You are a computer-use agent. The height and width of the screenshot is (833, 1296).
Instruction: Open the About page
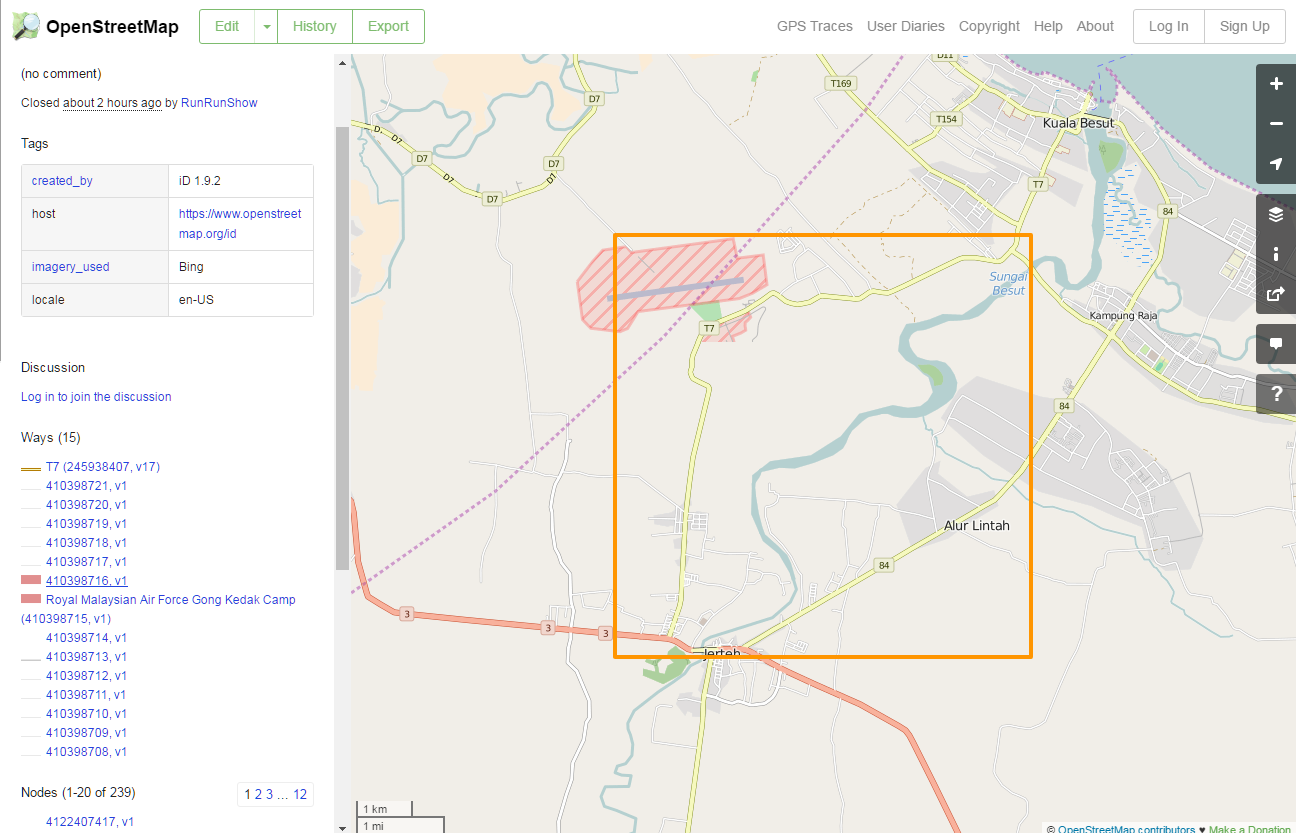1095,27
